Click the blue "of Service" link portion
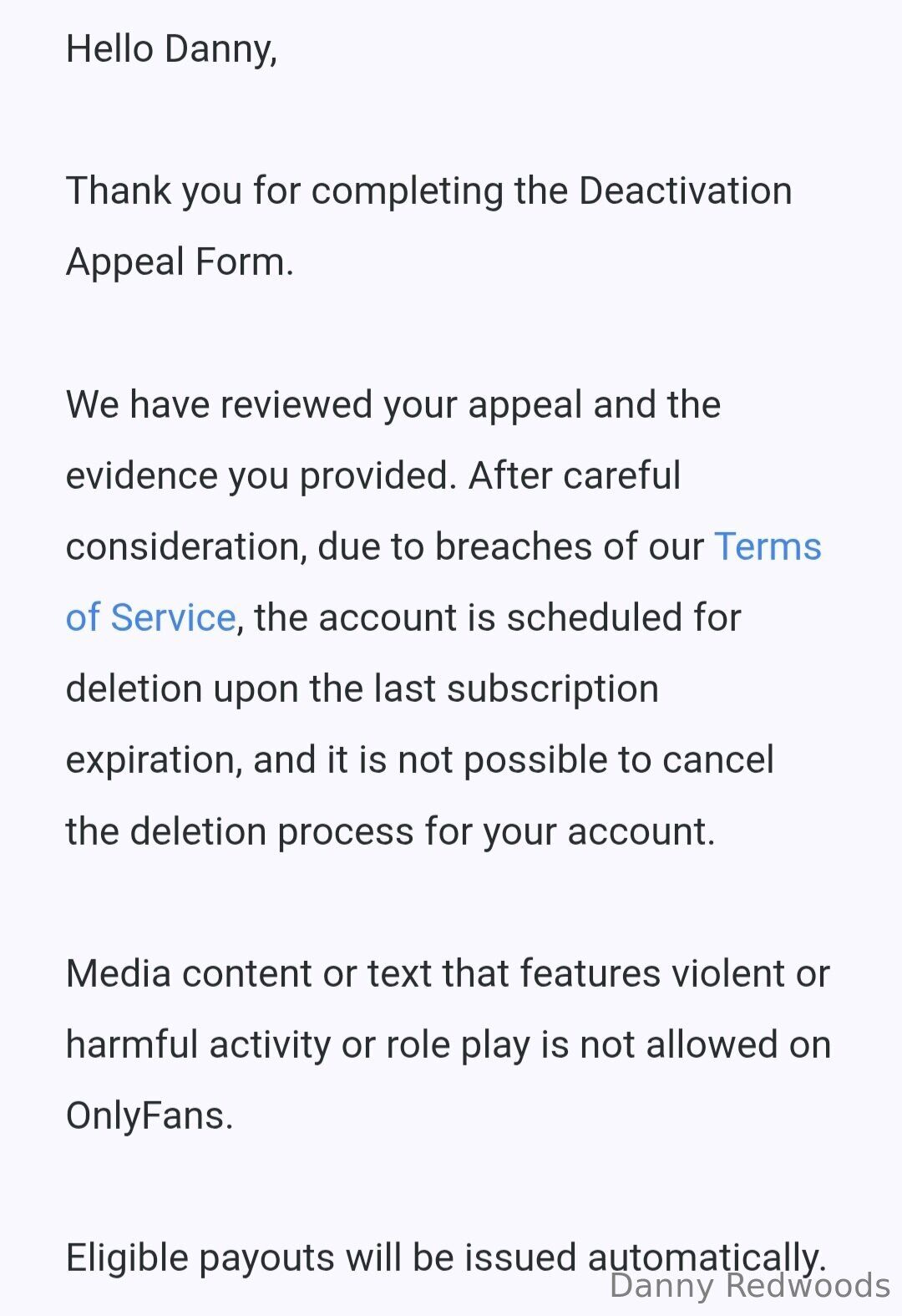902x1316 pixels. [150, 617]
